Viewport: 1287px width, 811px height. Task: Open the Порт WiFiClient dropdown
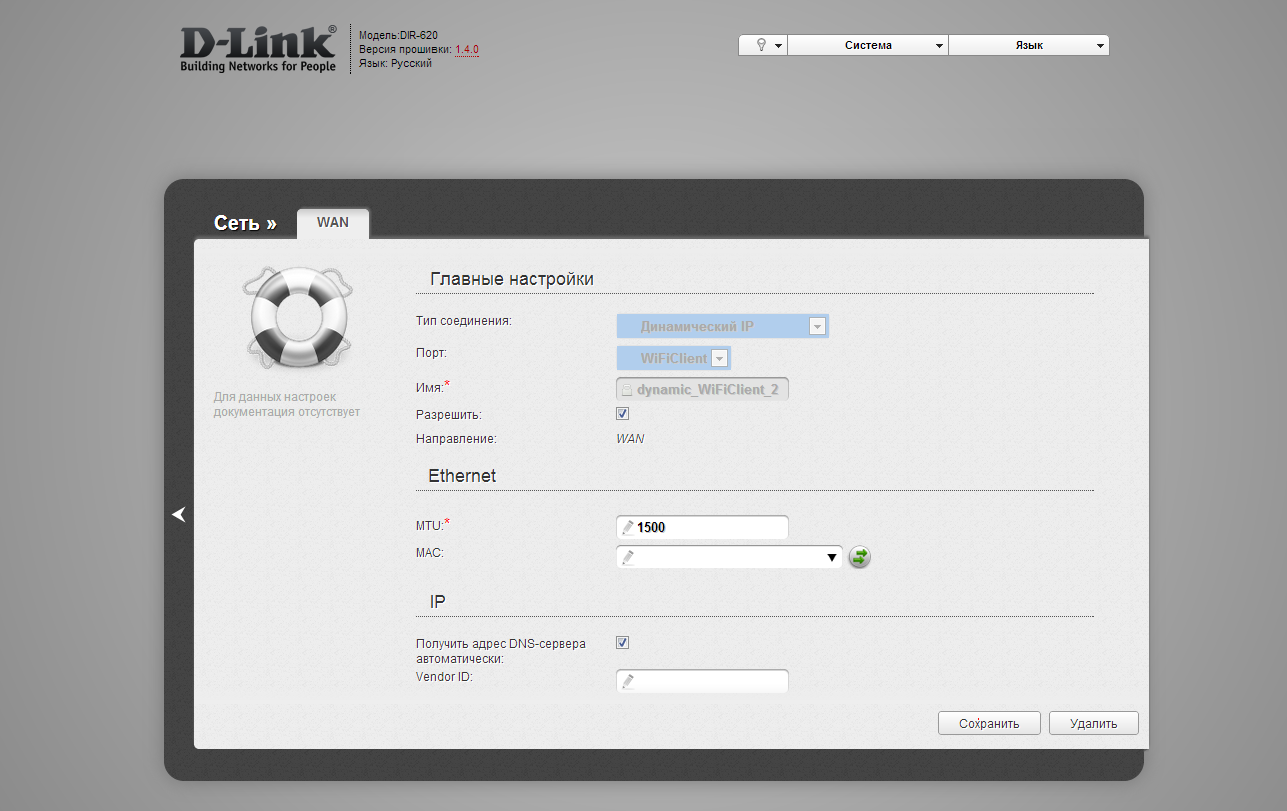673,358
